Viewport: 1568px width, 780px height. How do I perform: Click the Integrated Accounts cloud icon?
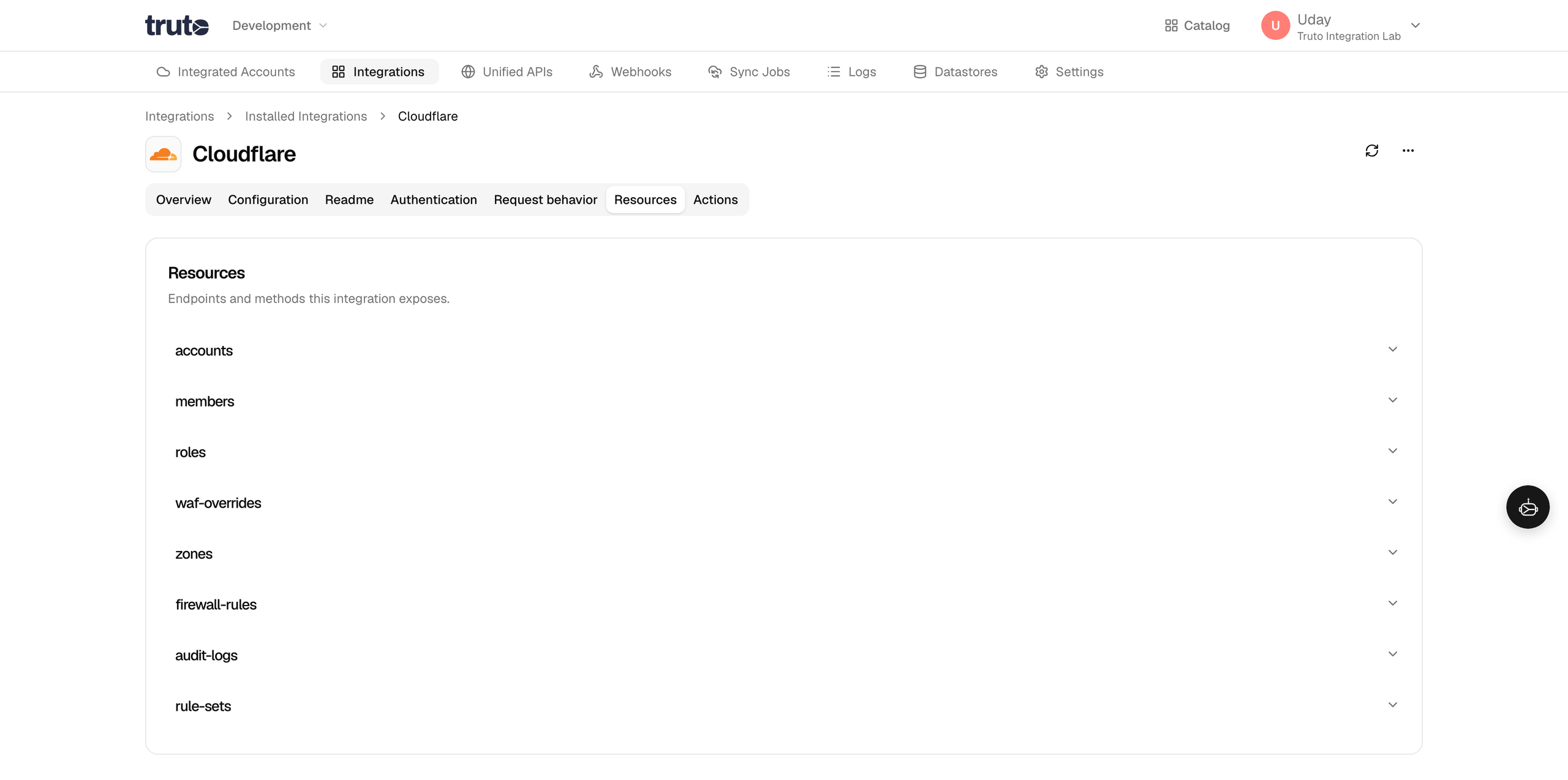[163, 72]
